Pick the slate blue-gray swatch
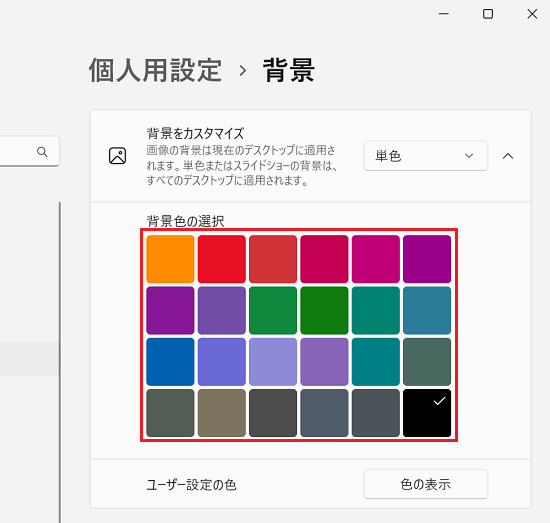 [324, 413]
